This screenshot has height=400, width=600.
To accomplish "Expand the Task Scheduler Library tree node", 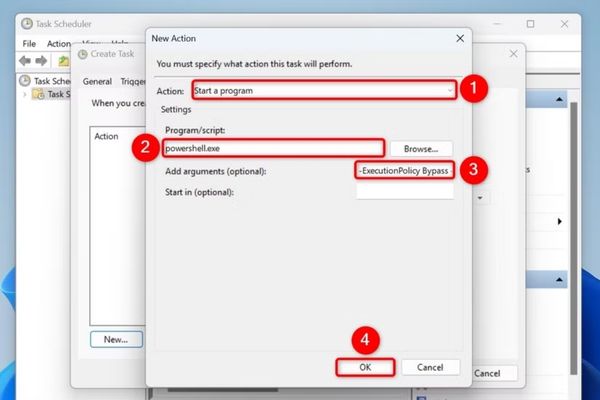I will tap(25, 94).
